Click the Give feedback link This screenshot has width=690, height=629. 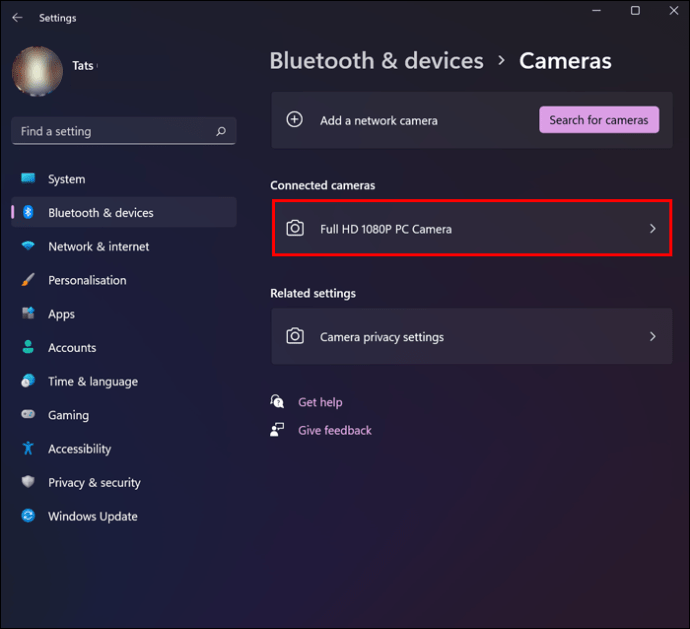pos(334,430)
